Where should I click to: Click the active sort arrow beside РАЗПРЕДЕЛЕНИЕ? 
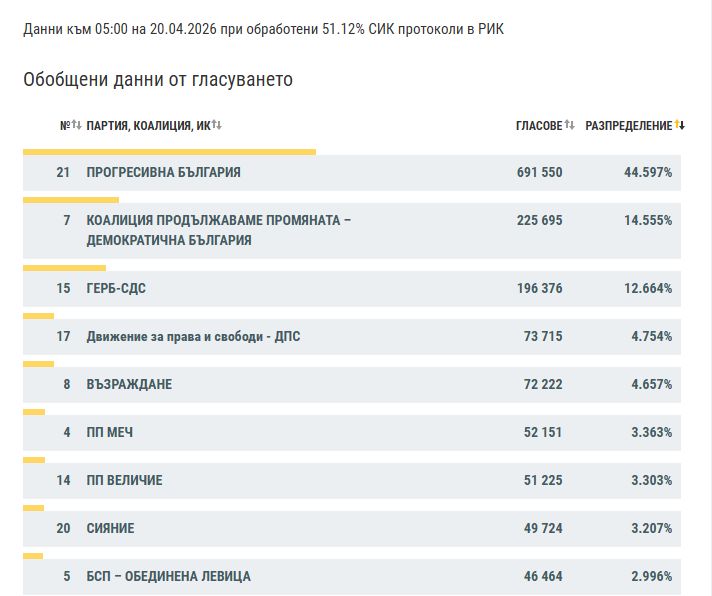tap(680, 125)
